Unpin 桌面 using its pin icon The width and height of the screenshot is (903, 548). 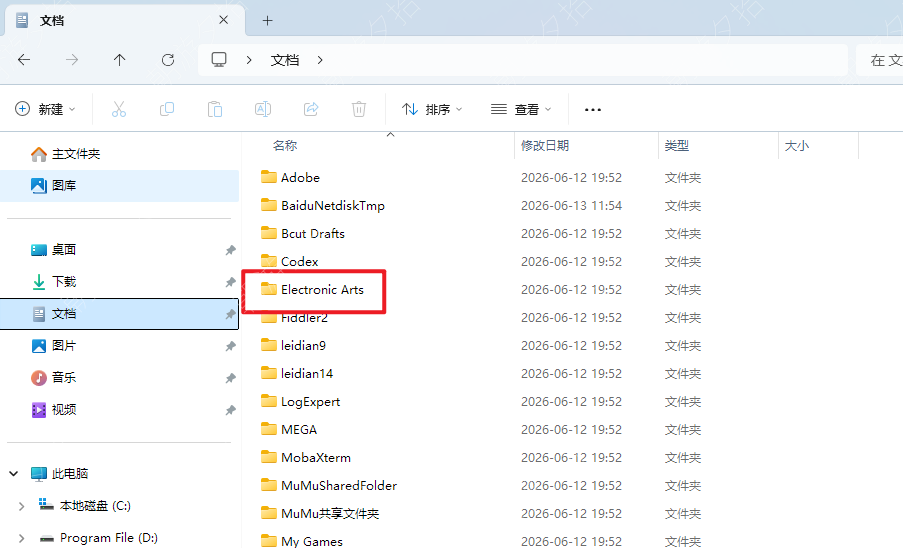230,250
